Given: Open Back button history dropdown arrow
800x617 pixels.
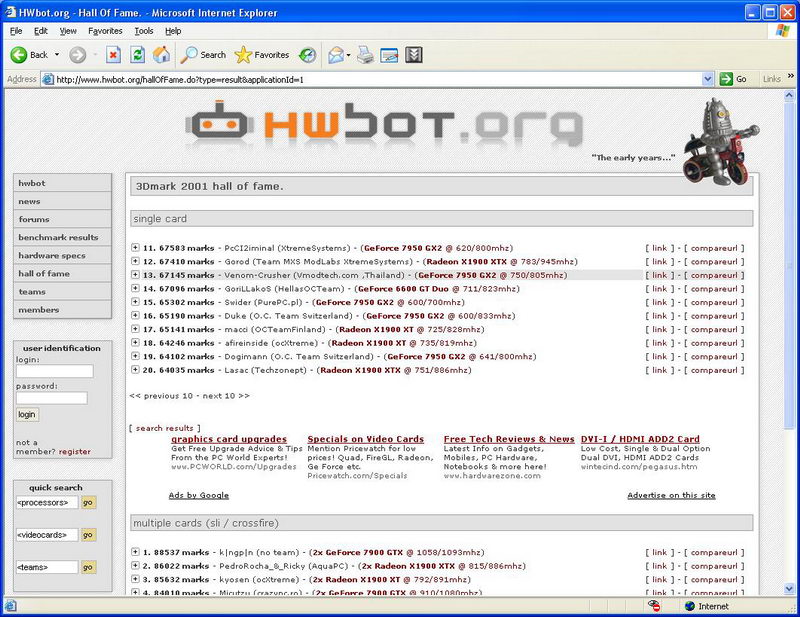Looking at the screenshot, I should (57, 55).
